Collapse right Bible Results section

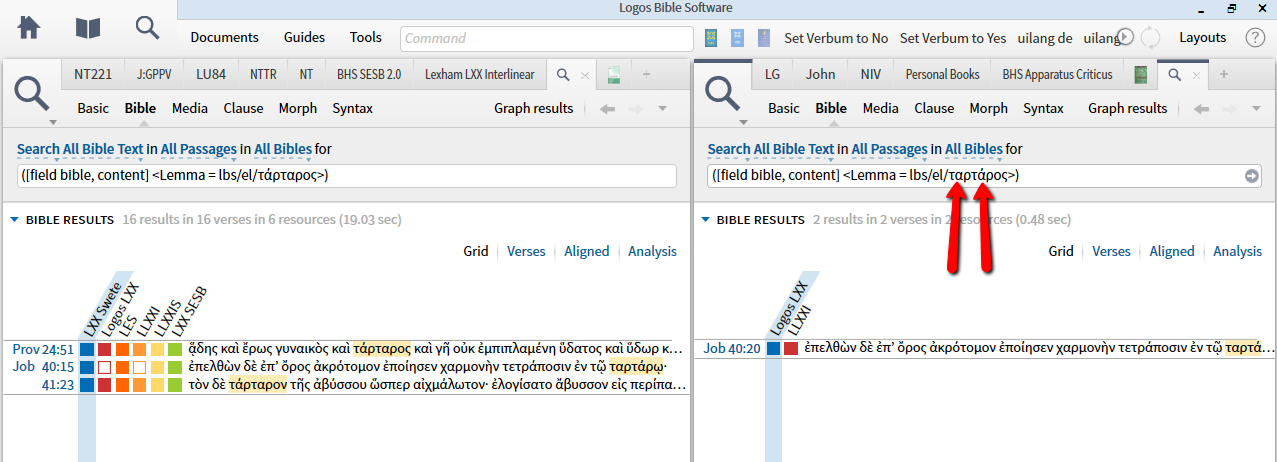pyautogui.click(x=706, y=219)
